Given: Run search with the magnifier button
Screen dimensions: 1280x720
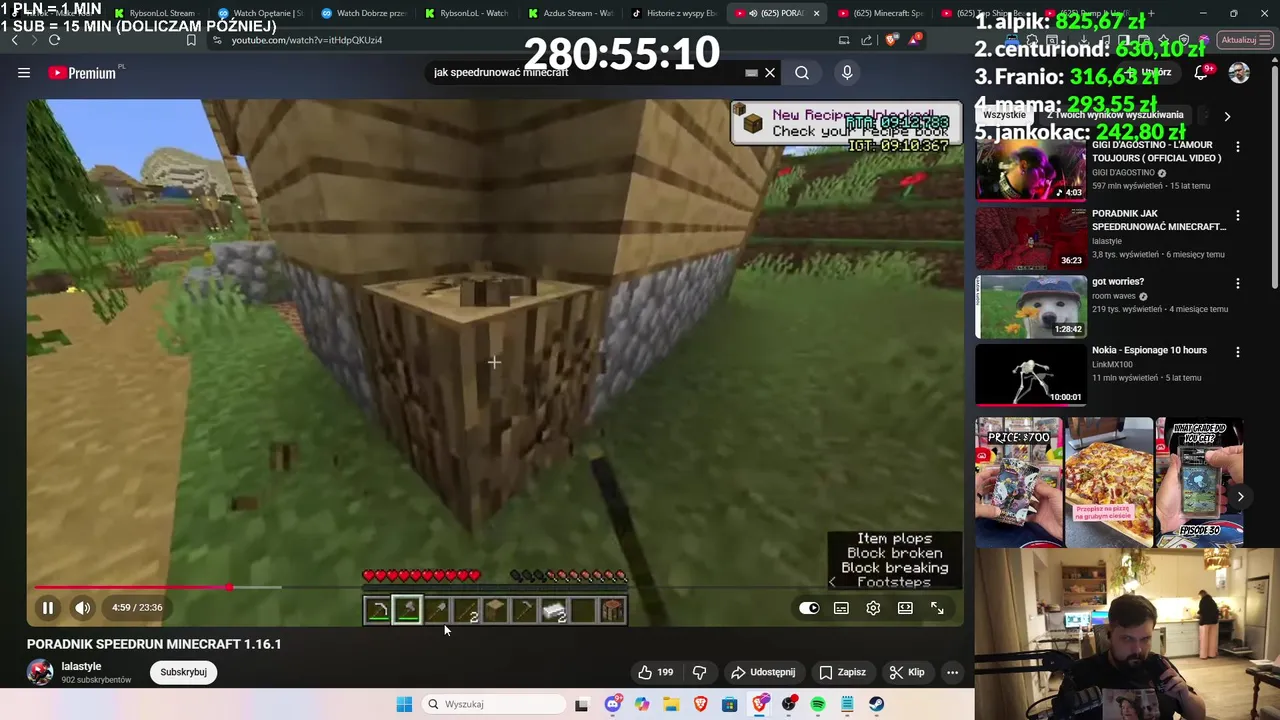Looking at the screenshot, I should pos(802,72).
